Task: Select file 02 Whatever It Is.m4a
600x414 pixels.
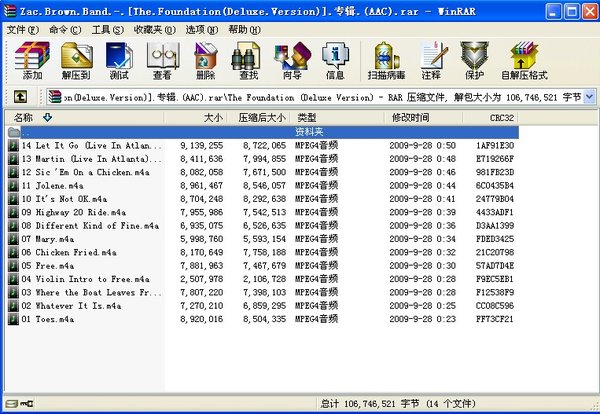Action: (x=262, y=306)
